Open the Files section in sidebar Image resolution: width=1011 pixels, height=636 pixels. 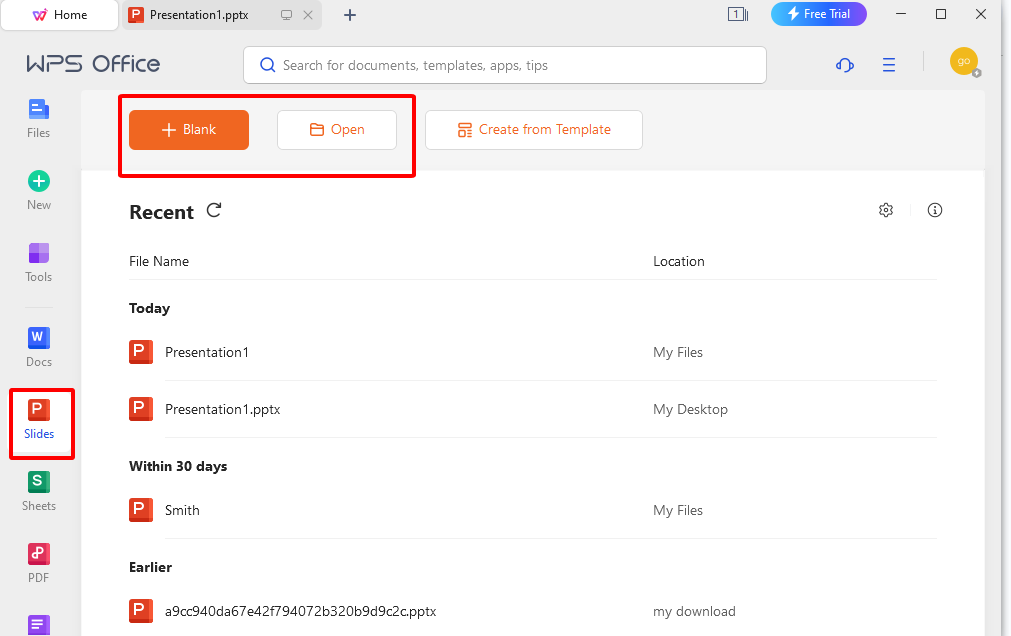39,117
